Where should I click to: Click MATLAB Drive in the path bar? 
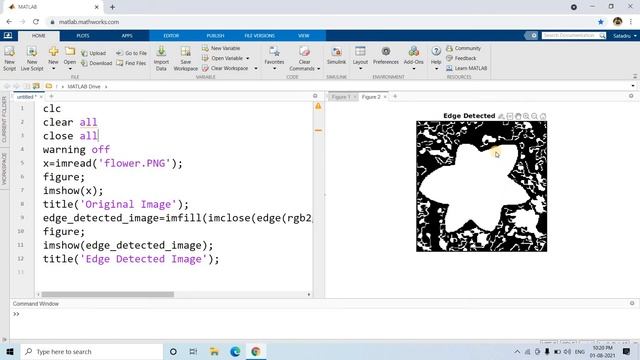tap(84, 86)
